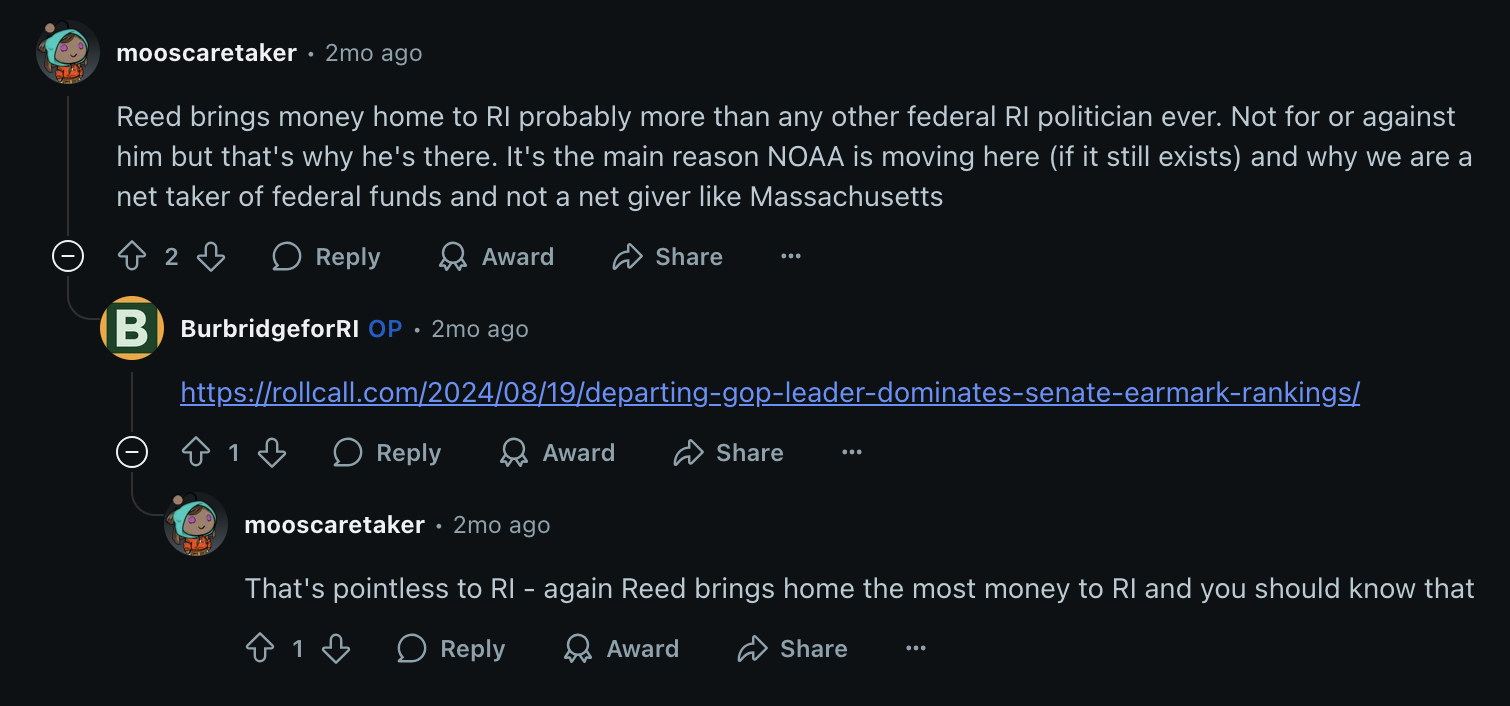Downvote mooscaretaker's top comment
Viewport: 1510px width, 706px height.
pos(211,257)
